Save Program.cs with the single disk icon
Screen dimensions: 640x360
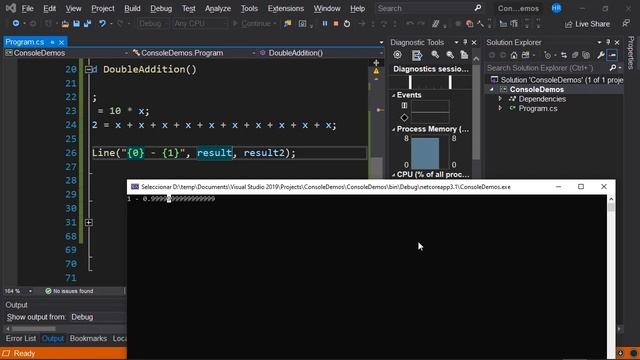[x=76, y=24]
